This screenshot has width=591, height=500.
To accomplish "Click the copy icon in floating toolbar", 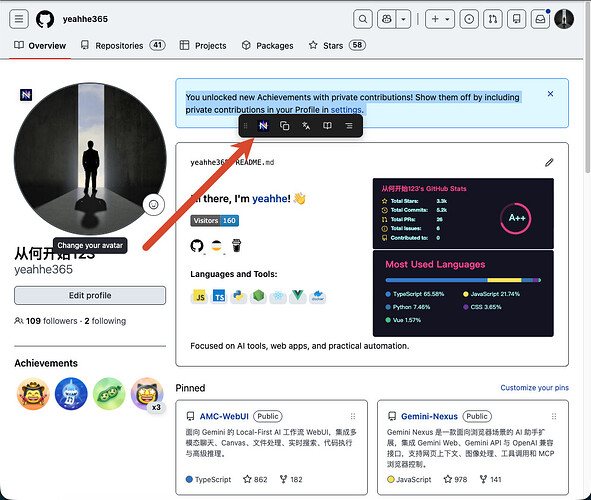I will (285, 125).
